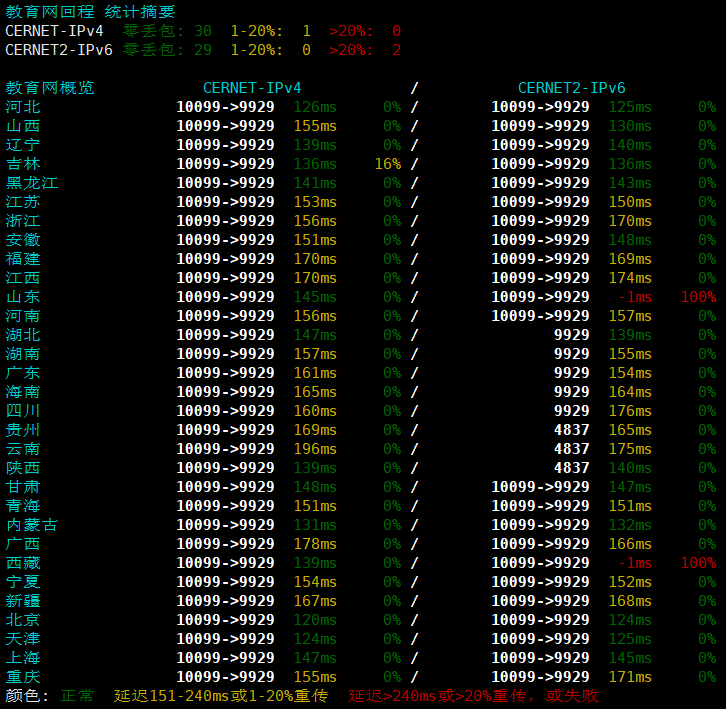Click the green 正常 legend text
This screenshot has height=709, width=726.
77,696
